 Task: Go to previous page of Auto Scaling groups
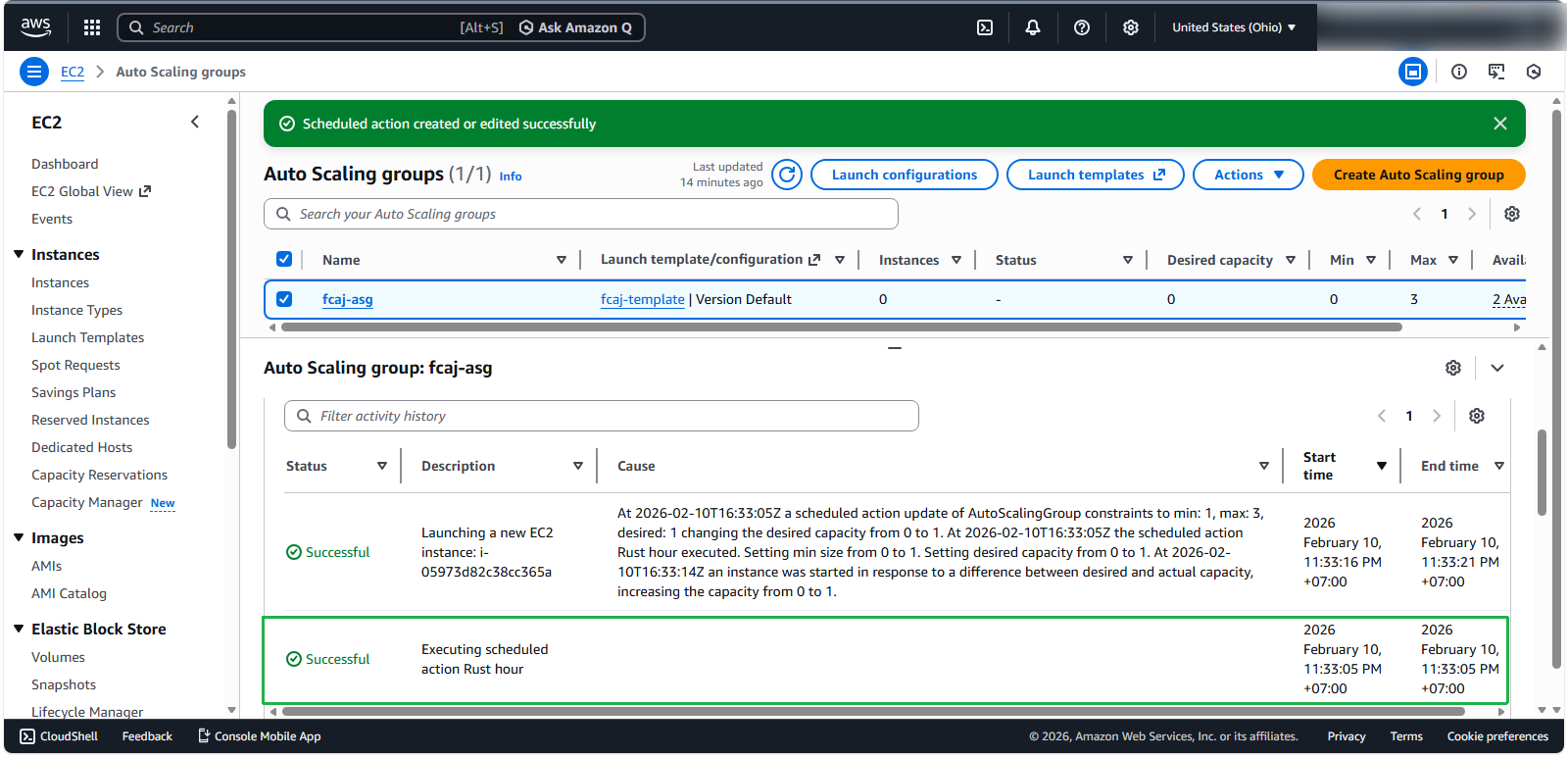tap(1417, 214)
